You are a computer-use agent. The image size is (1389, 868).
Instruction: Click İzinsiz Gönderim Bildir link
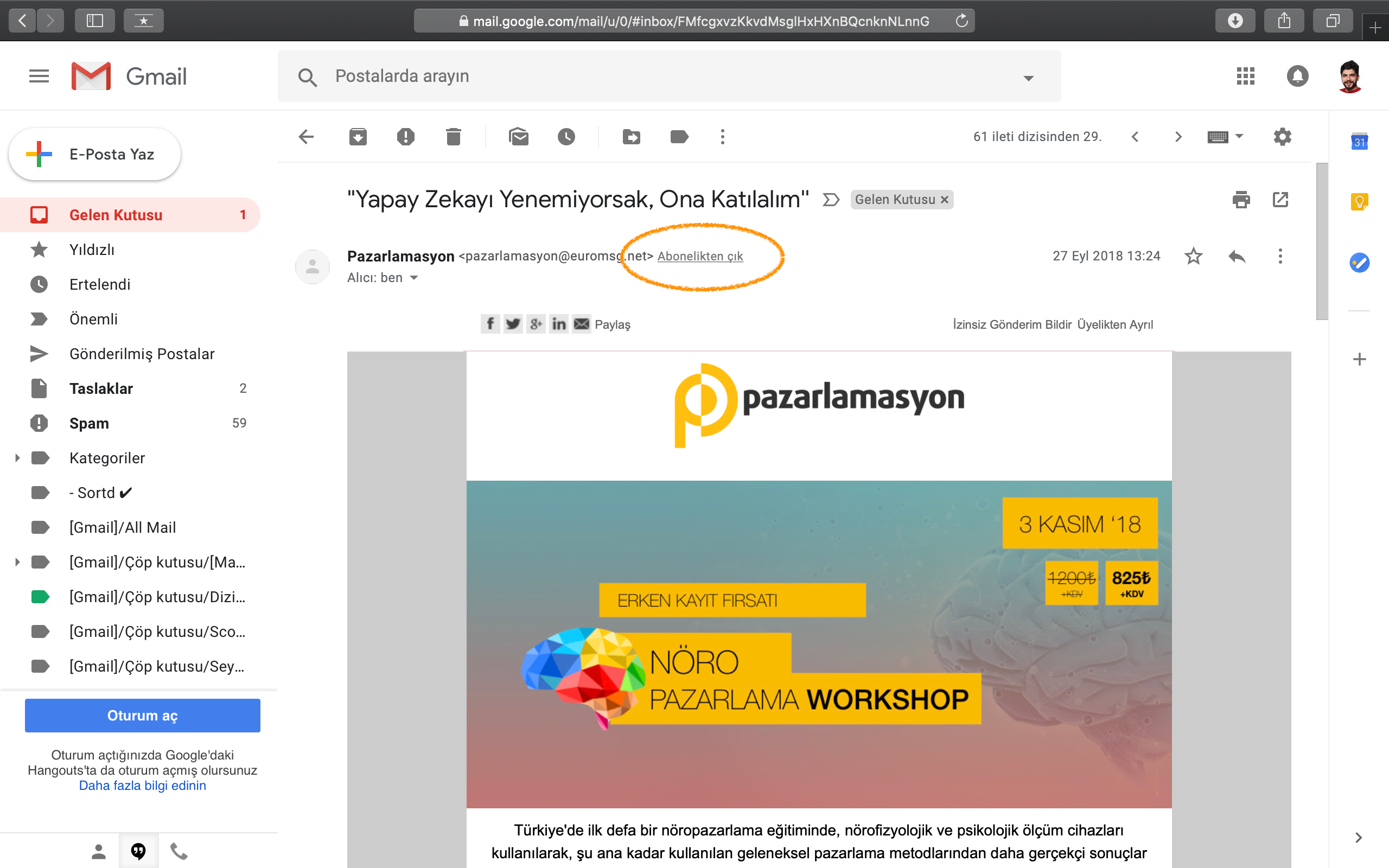click(1012, 324)
